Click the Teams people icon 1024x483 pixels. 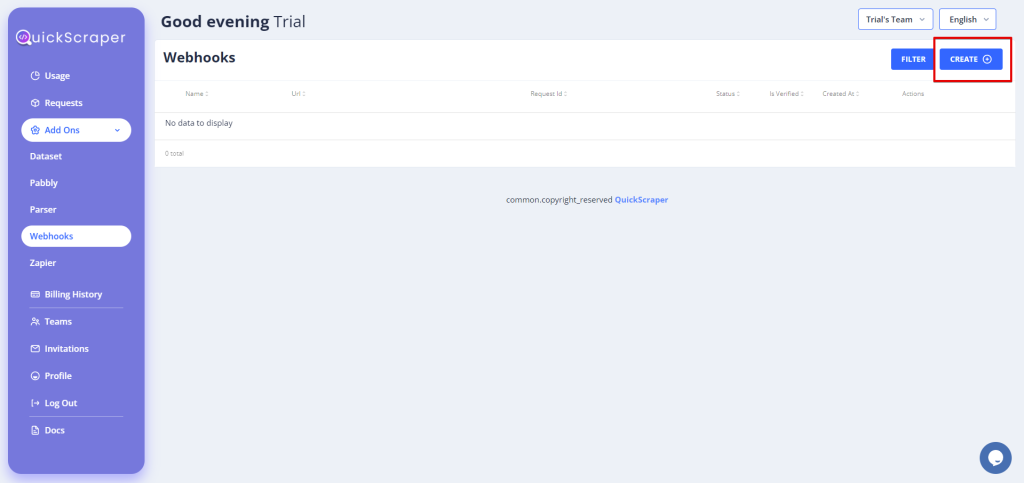click(x=35, y=322)
